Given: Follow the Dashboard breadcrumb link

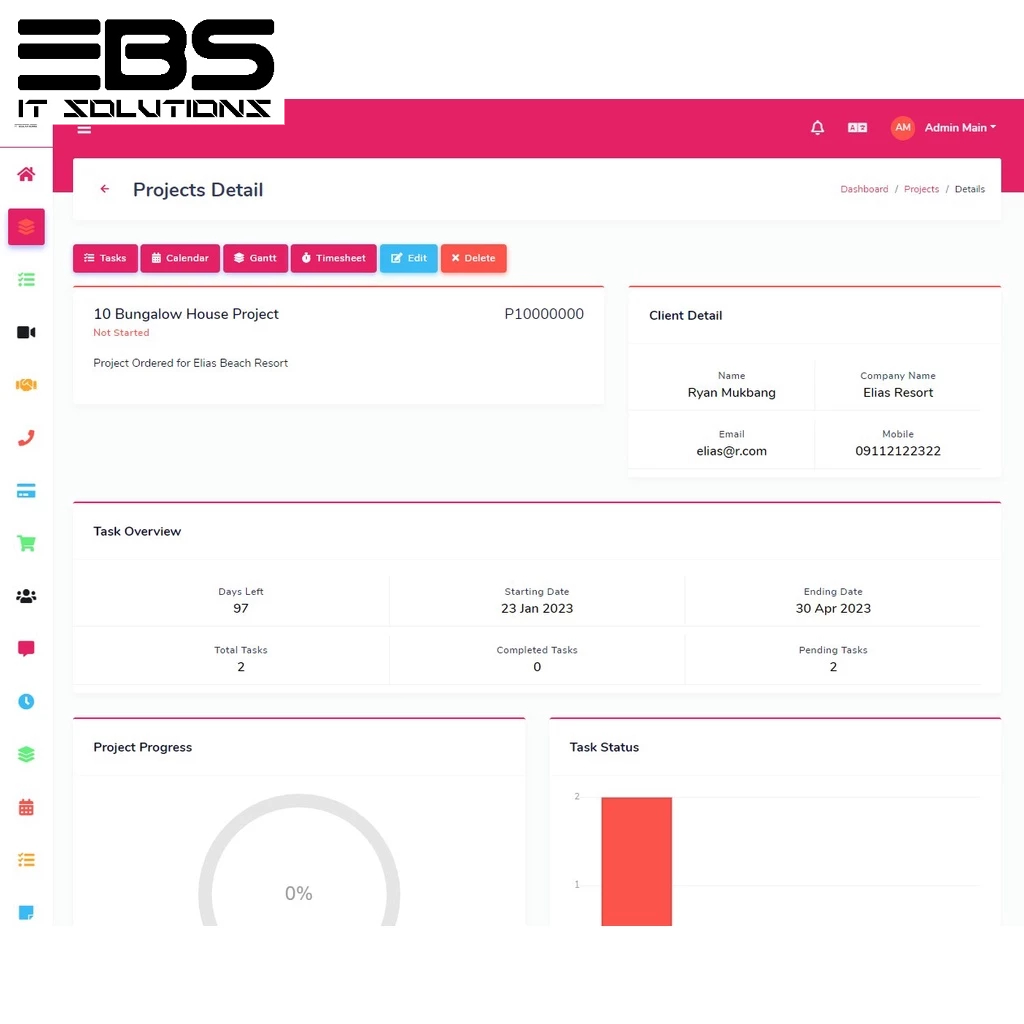Looking at the screenshot, I should click(864, 189).
